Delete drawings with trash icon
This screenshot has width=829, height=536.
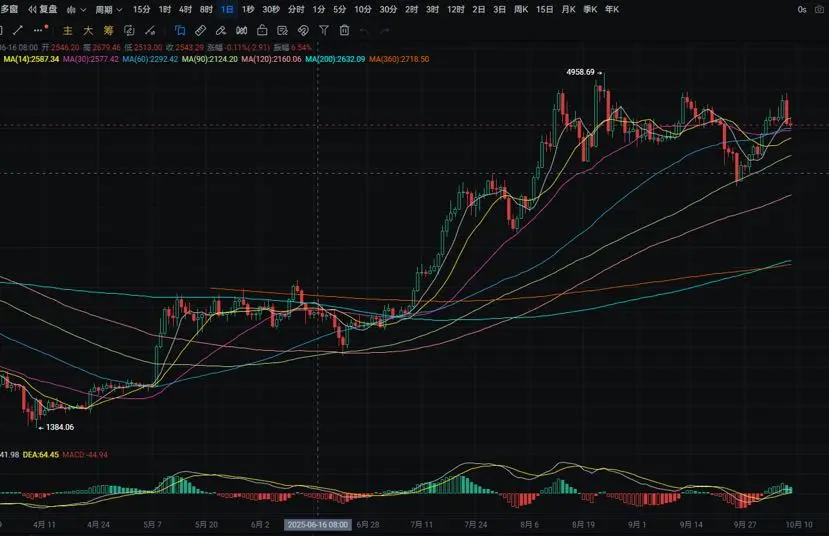pos(344,31)
